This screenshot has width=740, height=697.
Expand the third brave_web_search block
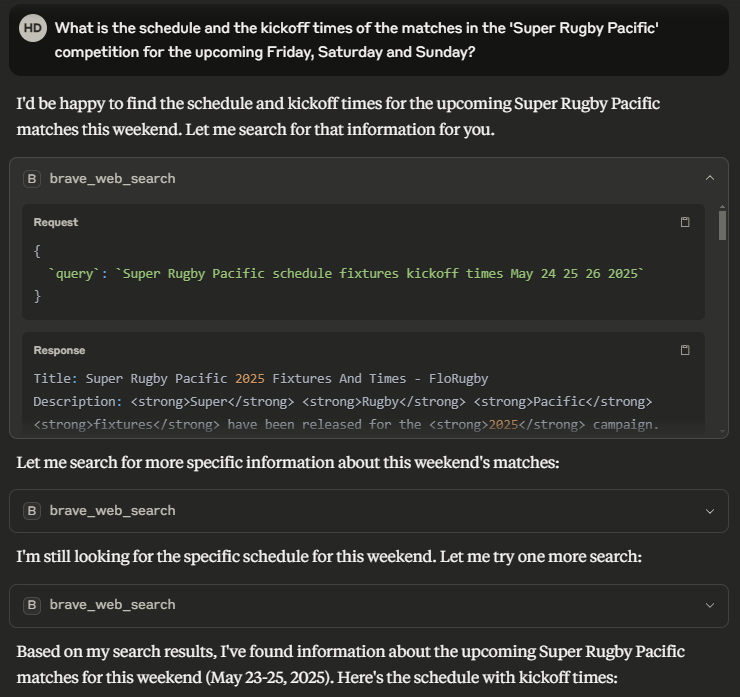pyautogui.click(x=709, y=605)
